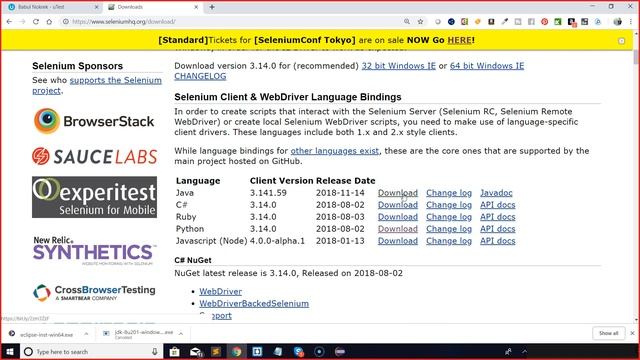Open the WebDriverBackedSelenium NuGet link
640x360 pixels.
[254, 303]
